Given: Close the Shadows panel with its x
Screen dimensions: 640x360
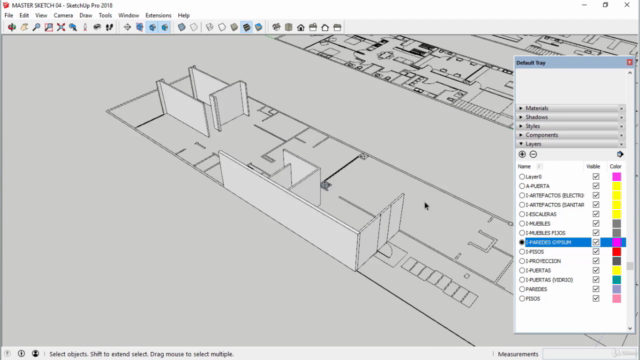Looking at the screenshot, I should click(x=621, y=118).
